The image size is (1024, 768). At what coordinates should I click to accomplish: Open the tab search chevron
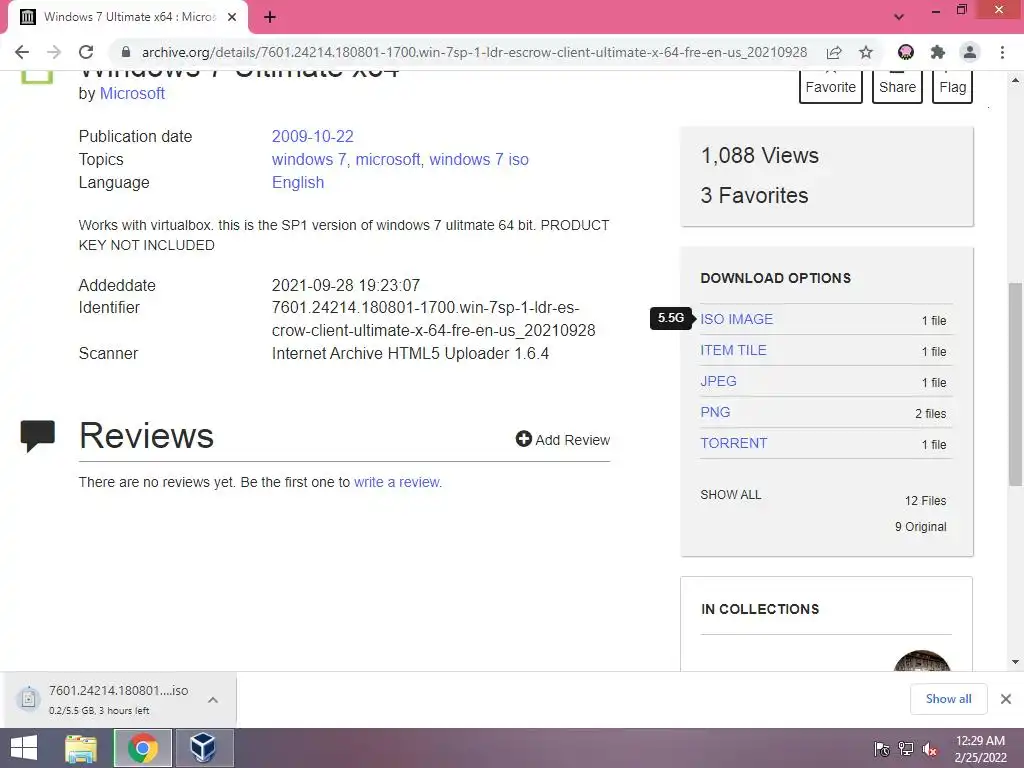(899, 17)
